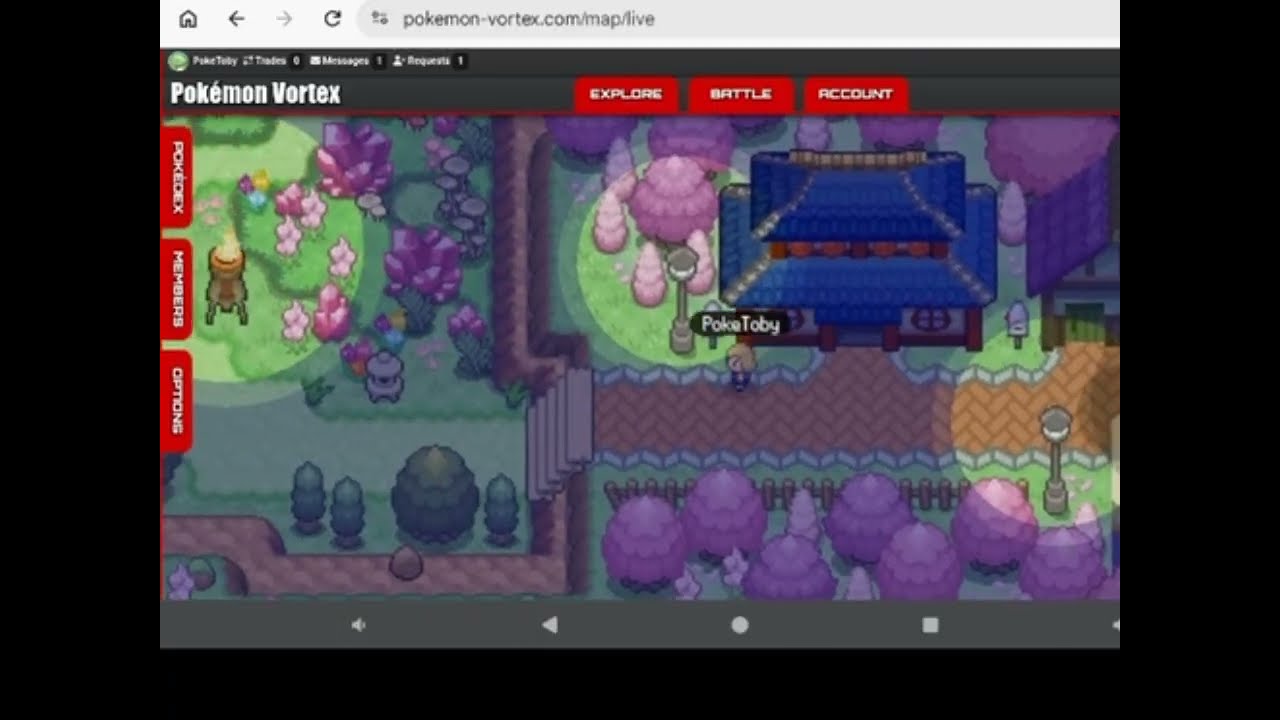Open the Account menu
Image resolution: width=1280 pixels, height=720 pixels.
(x=855, y=94)
